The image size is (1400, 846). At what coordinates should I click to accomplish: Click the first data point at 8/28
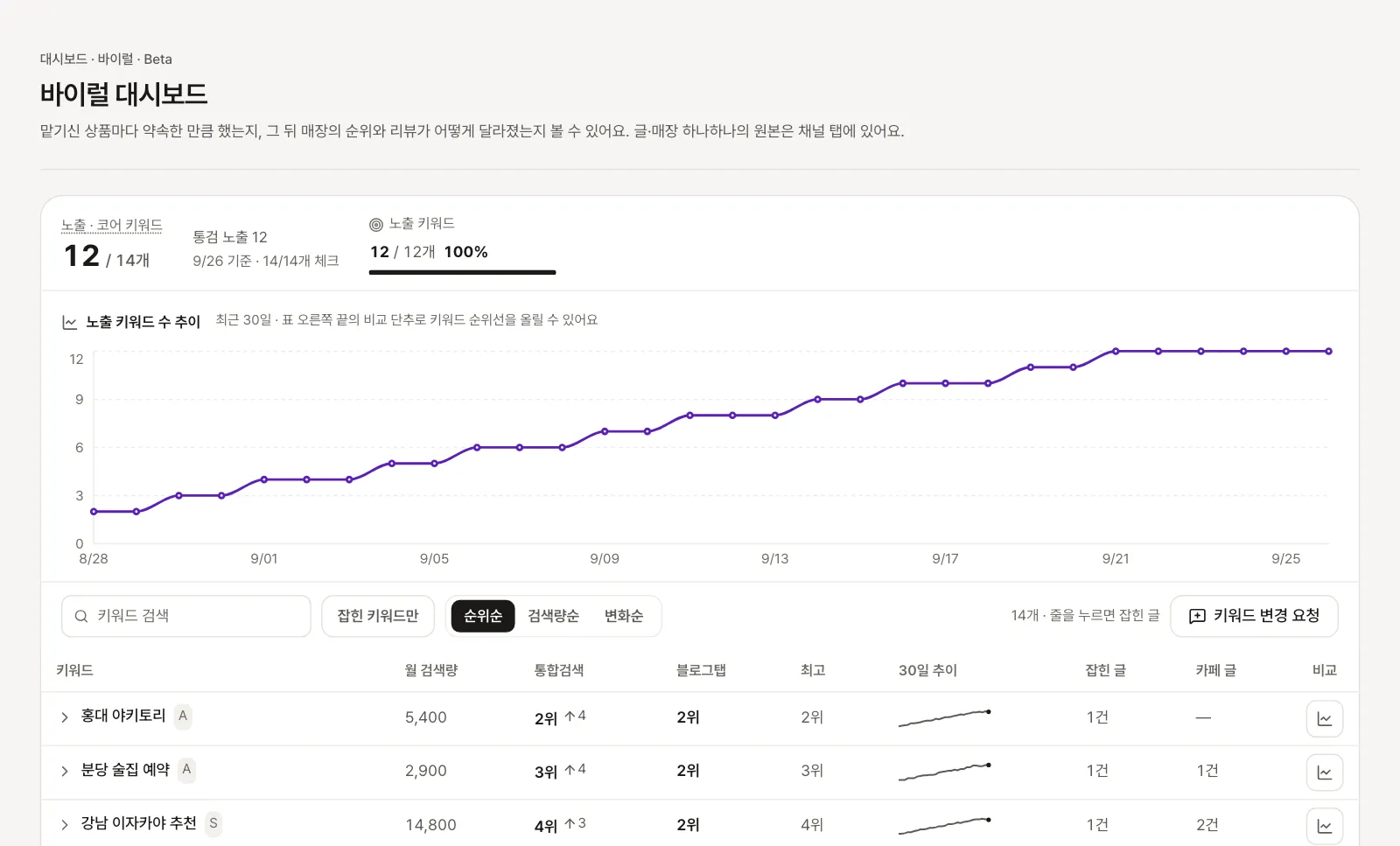(94, 512)
